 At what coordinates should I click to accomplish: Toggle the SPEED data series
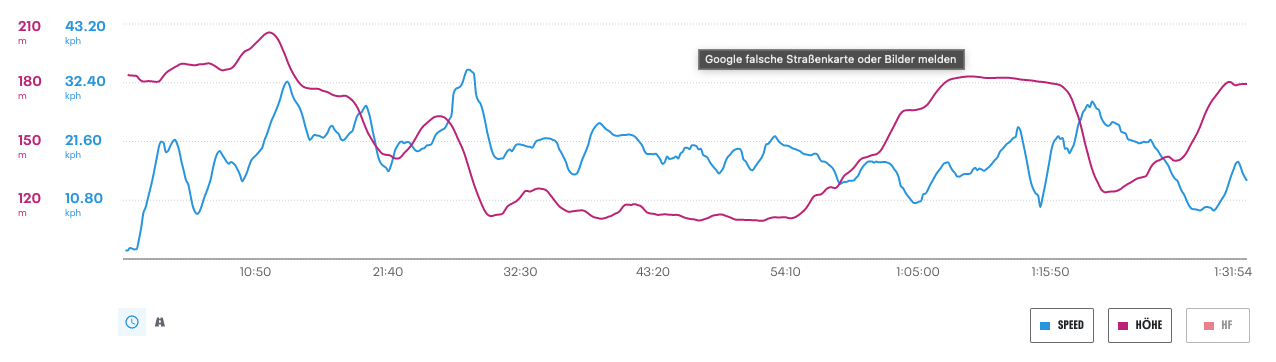(1062, 325)
